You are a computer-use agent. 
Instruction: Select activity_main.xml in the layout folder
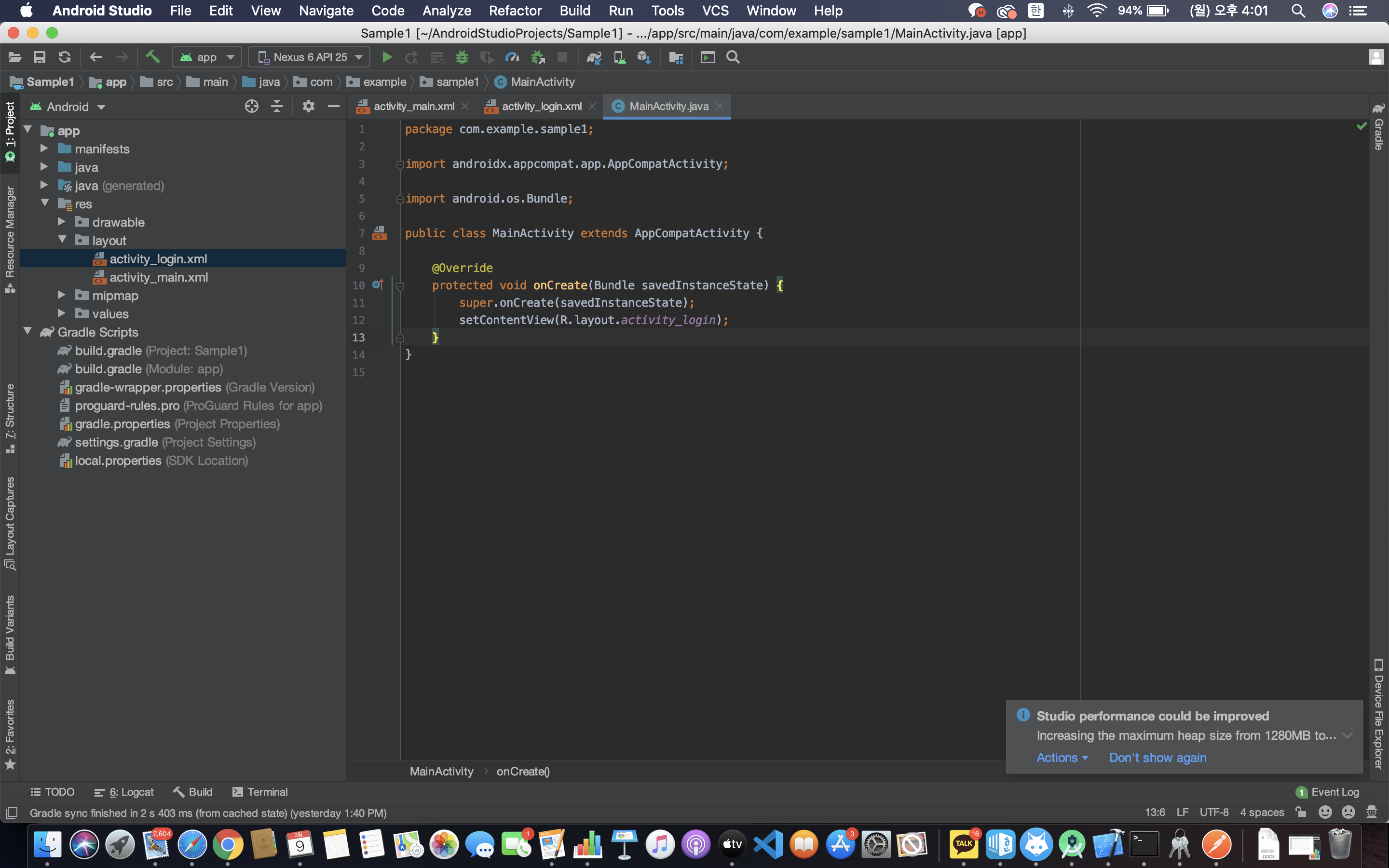[158, 277]
